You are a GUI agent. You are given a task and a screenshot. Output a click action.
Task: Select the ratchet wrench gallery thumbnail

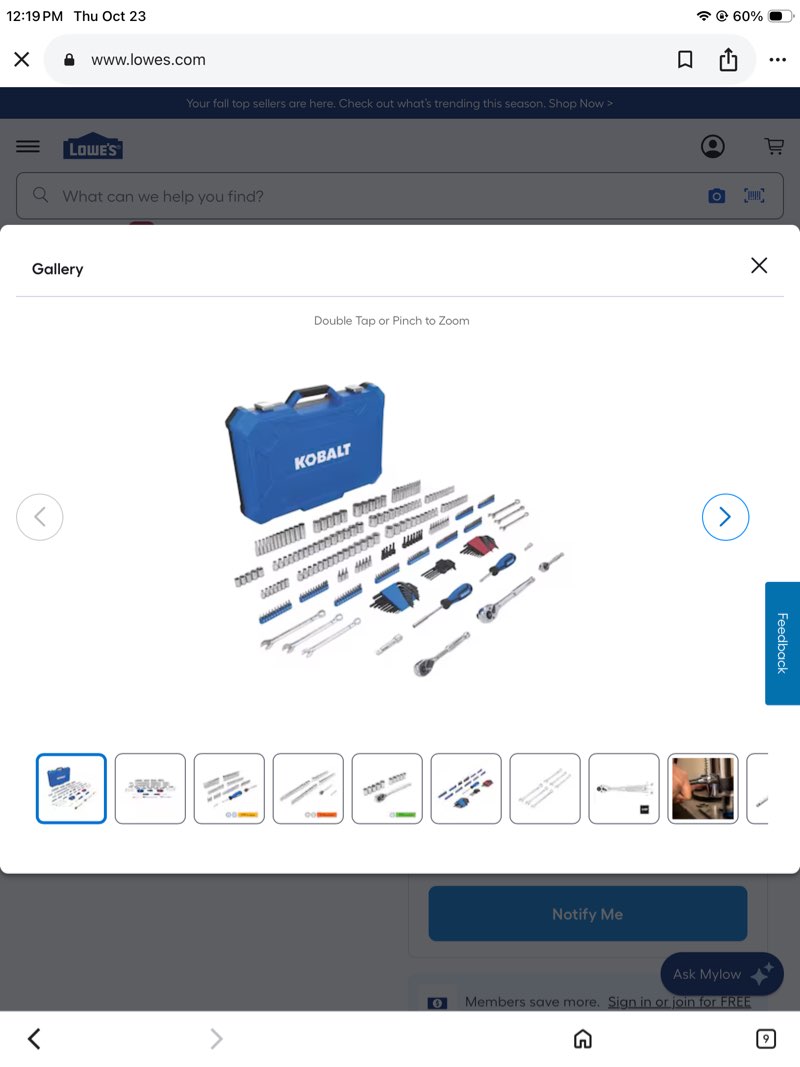point(624,789)
